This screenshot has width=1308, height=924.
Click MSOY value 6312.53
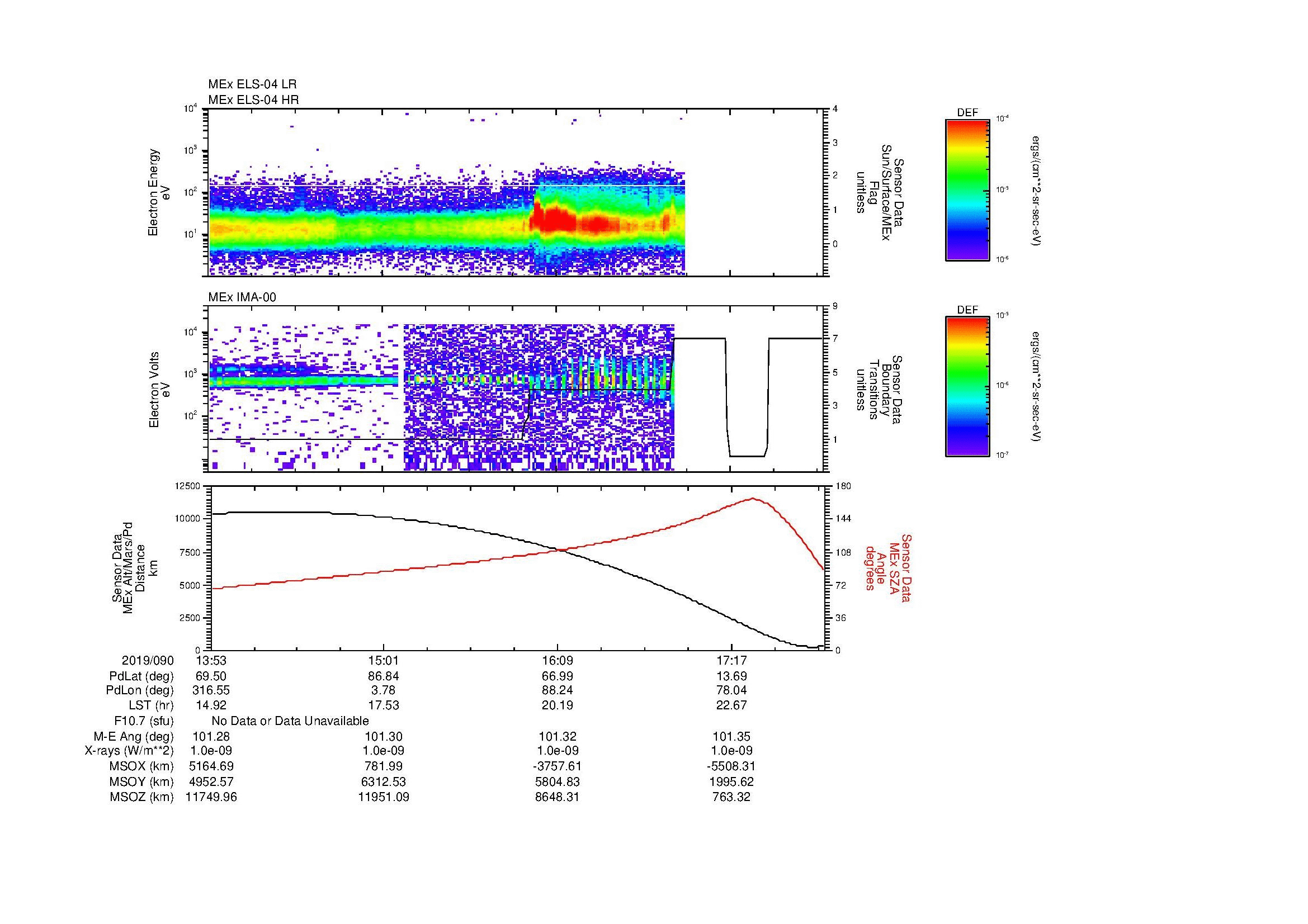(x=384, y=781)
